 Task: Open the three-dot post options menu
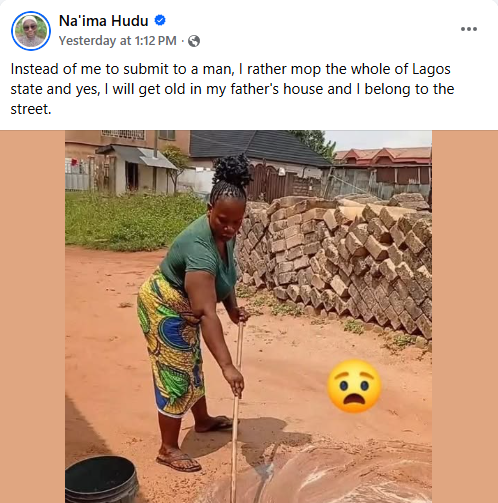pos(469,29)
